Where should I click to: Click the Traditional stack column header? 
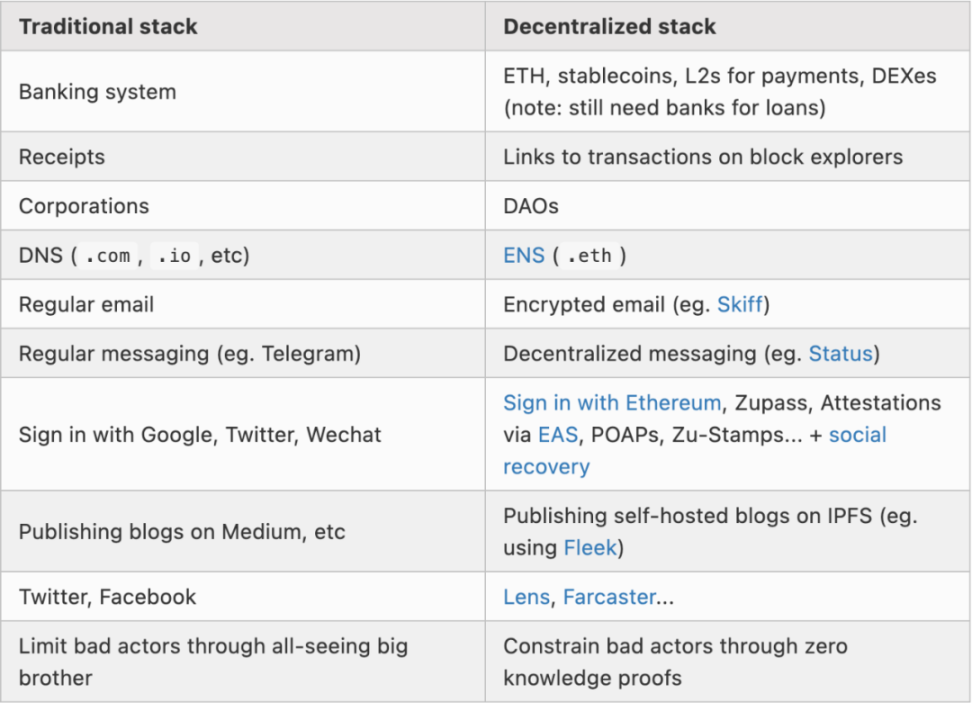coord(108,27)
